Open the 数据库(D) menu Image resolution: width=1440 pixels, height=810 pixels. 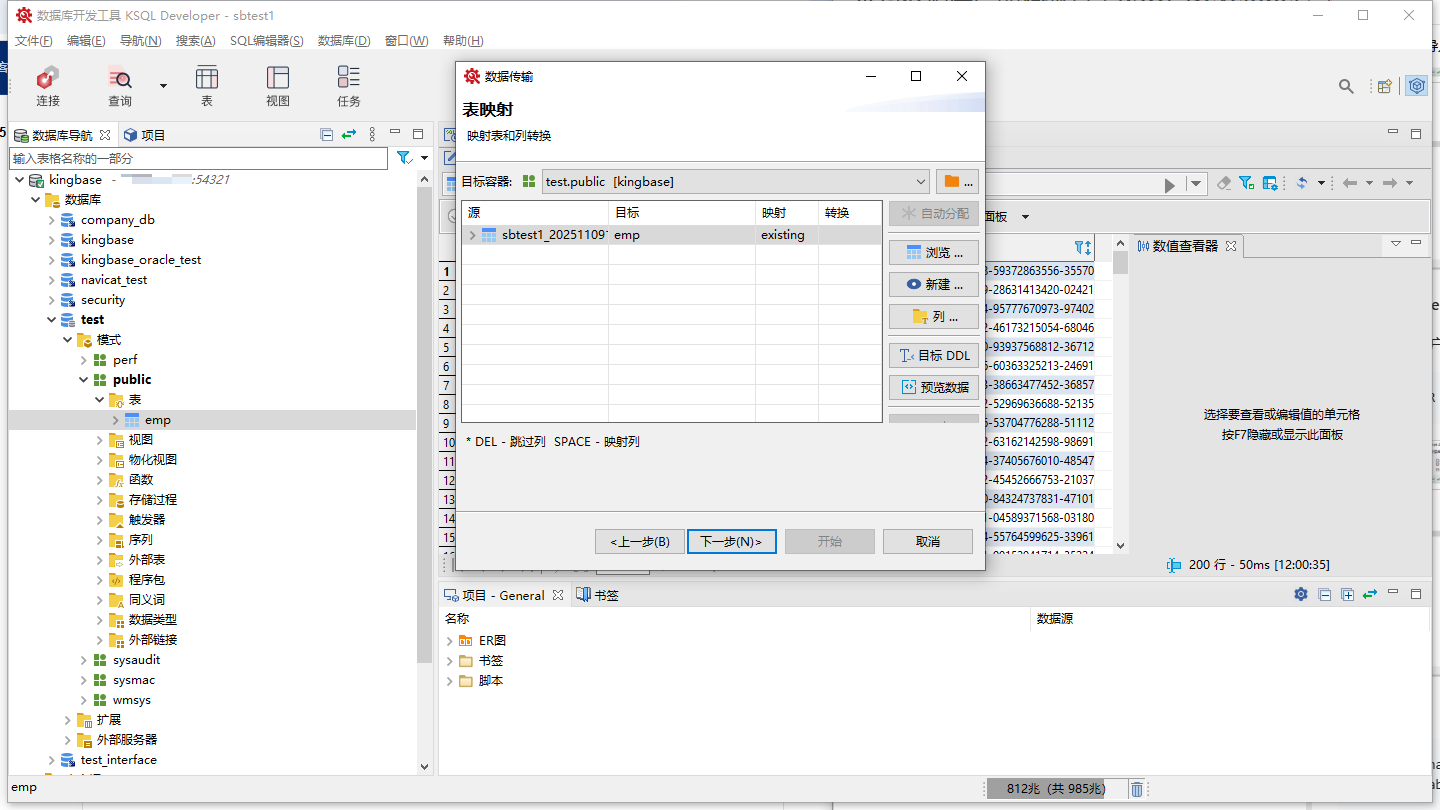[x=344, y=41]
